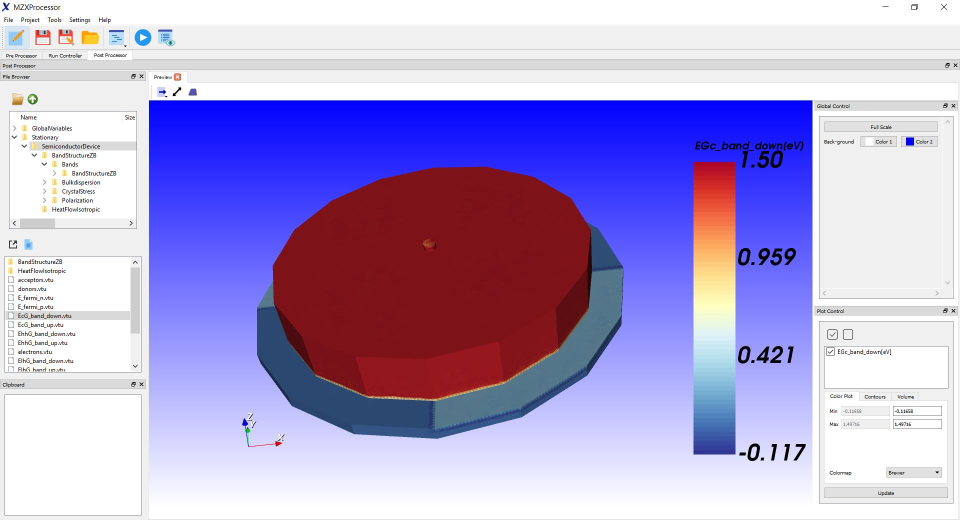Select the EcG_band_up.vtu file
960x520 pixels.
[40, 325]
